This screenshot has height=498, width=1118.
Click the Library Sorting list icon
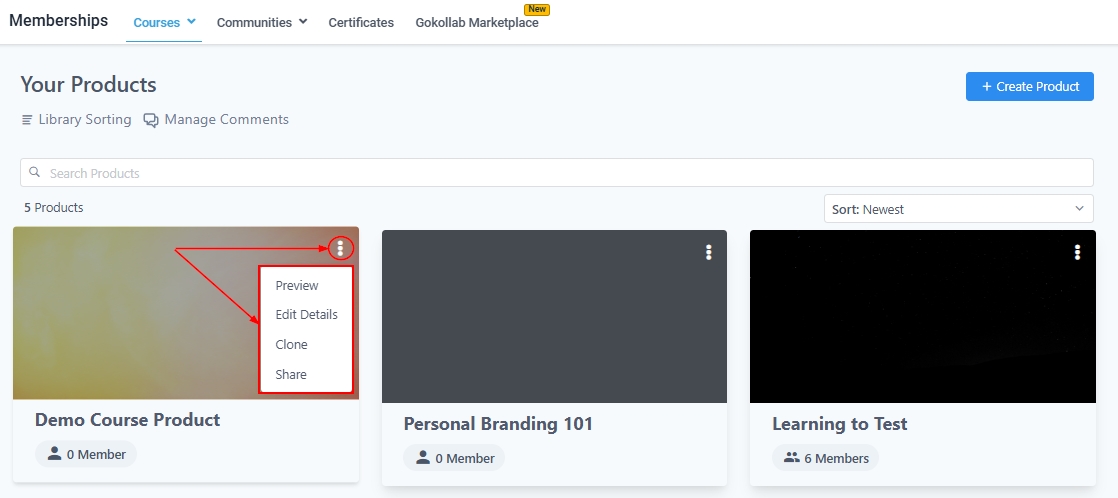[x=28, y=120]
